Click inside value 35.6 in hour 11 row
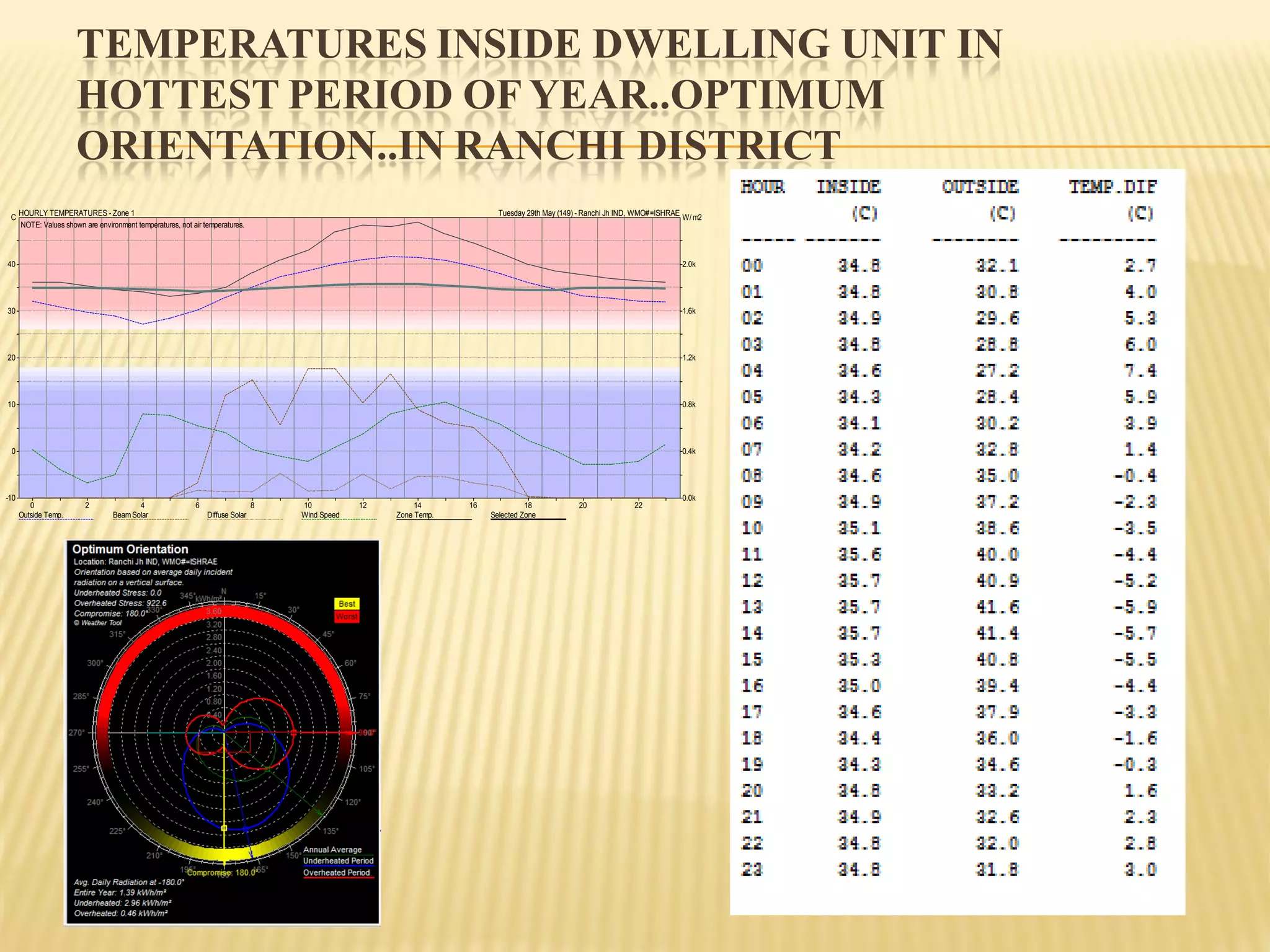Image resolution: width=1270 pixels, height=952 pixels. click(859, 554)
